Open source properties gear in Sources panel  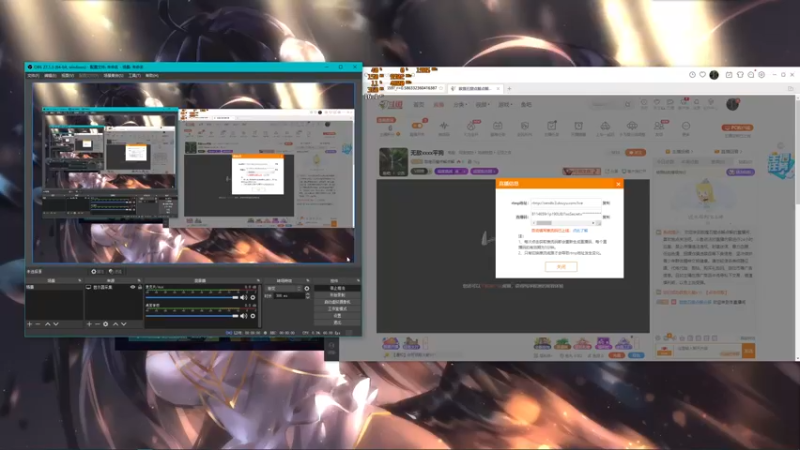click(106, 324)
